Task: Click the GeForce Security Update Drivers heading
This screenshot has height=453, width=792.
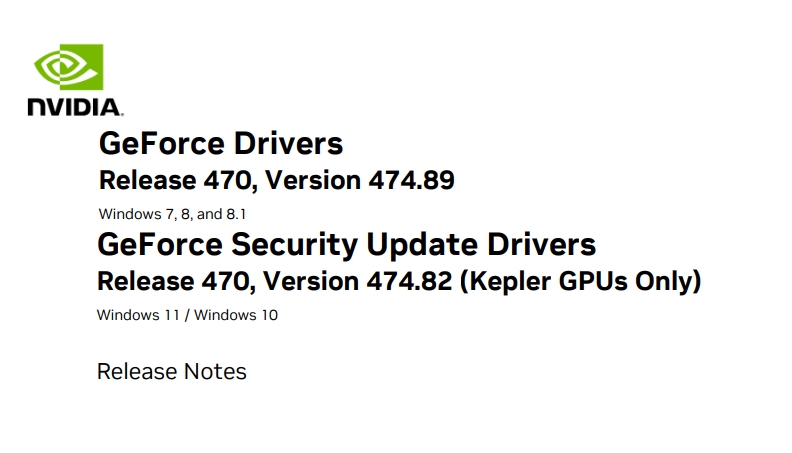Action: pos(346,245)
